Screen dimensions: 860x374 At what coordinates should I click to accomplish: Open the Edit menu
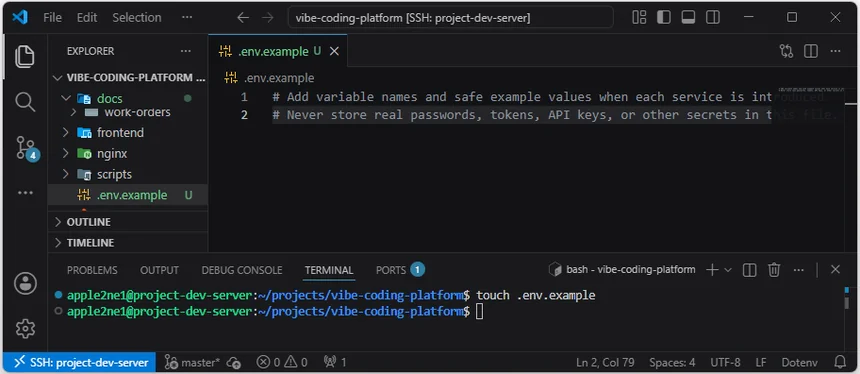coord(87,18)
